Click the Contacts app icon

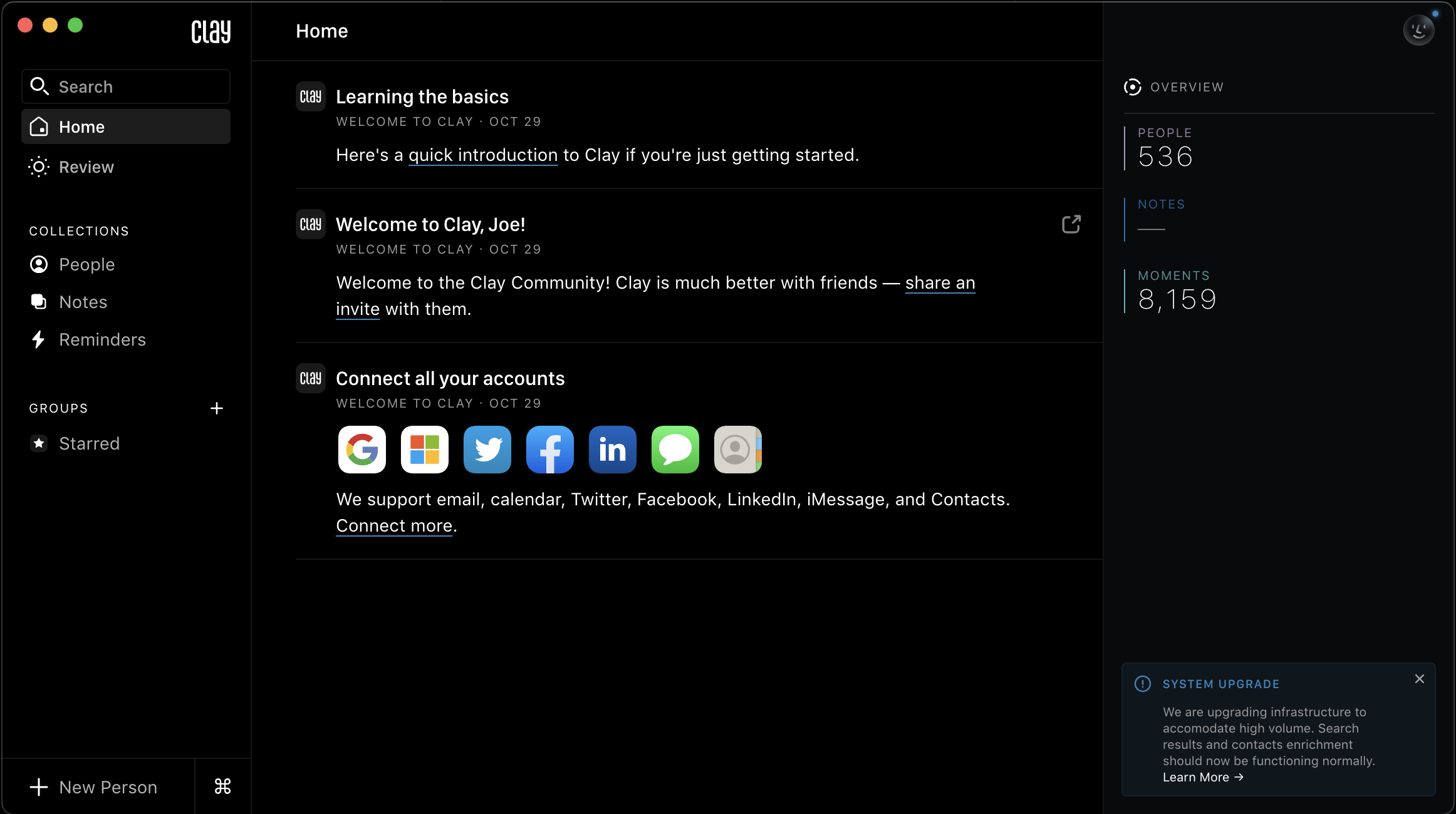click(737, 450)
